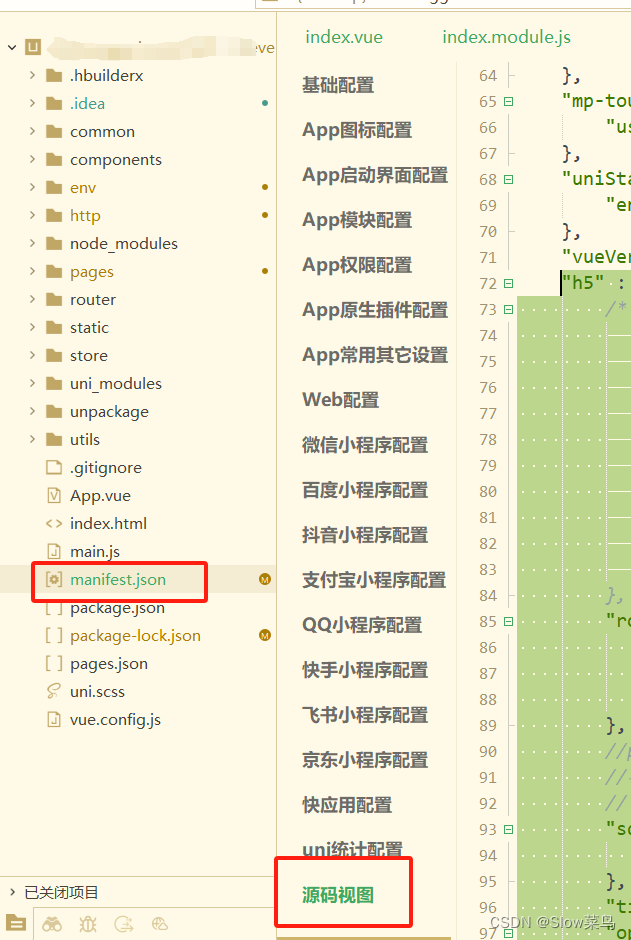Expand the router folder

pos(32,299)
